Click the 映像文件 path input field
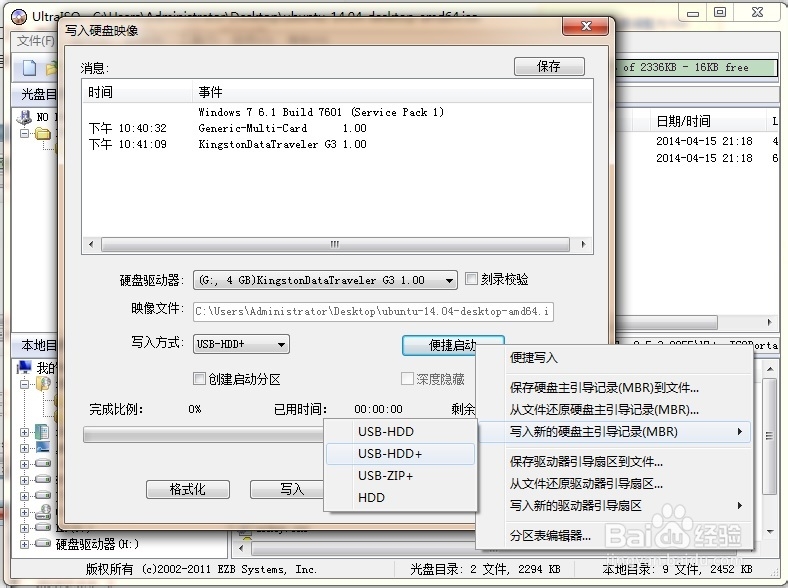The height and width of the screenshot is (588, 788). click(x=373, y=312)
